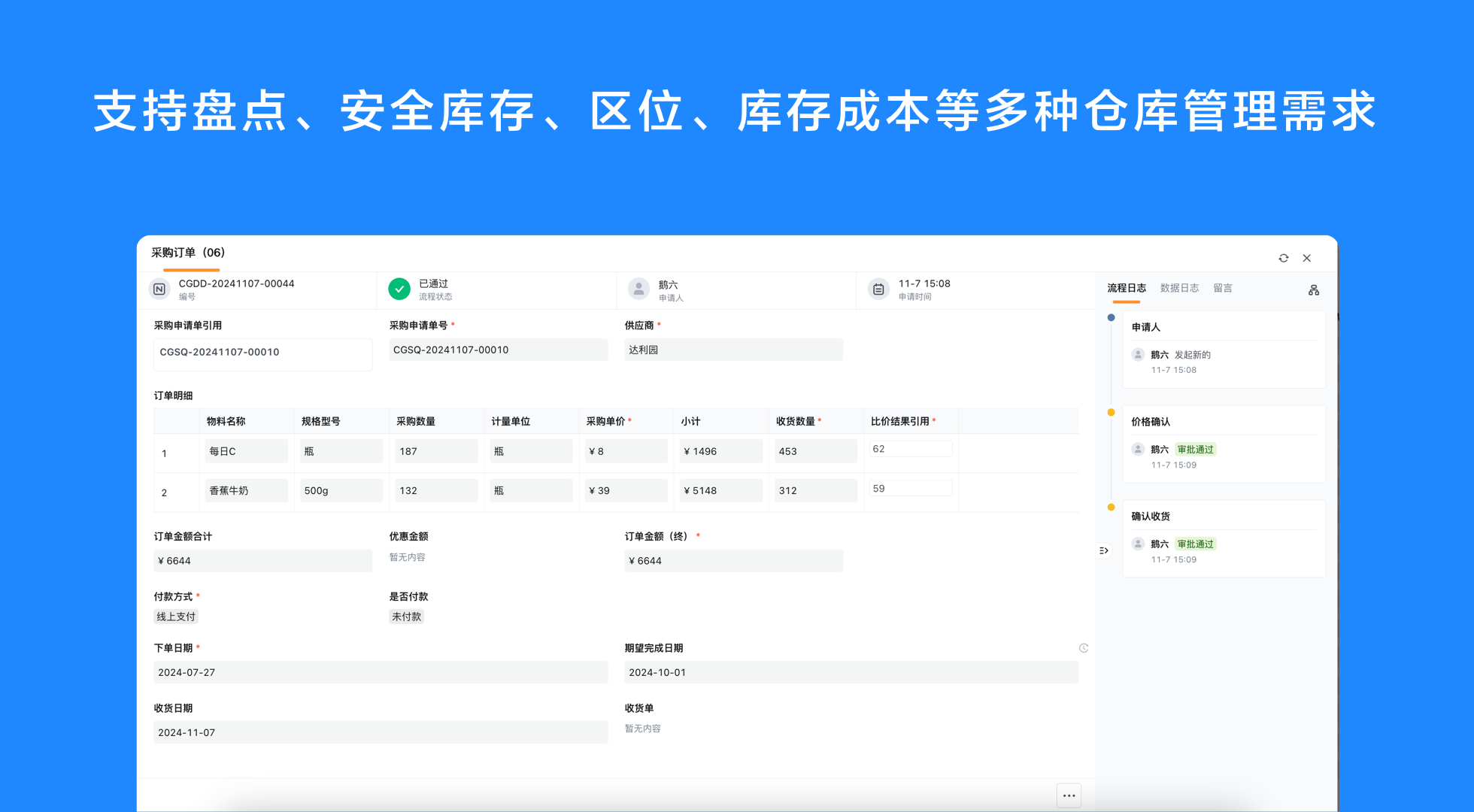Click the refresh icon in the header
Viewport: 1474px width, 812px height.
point(1283,258)
